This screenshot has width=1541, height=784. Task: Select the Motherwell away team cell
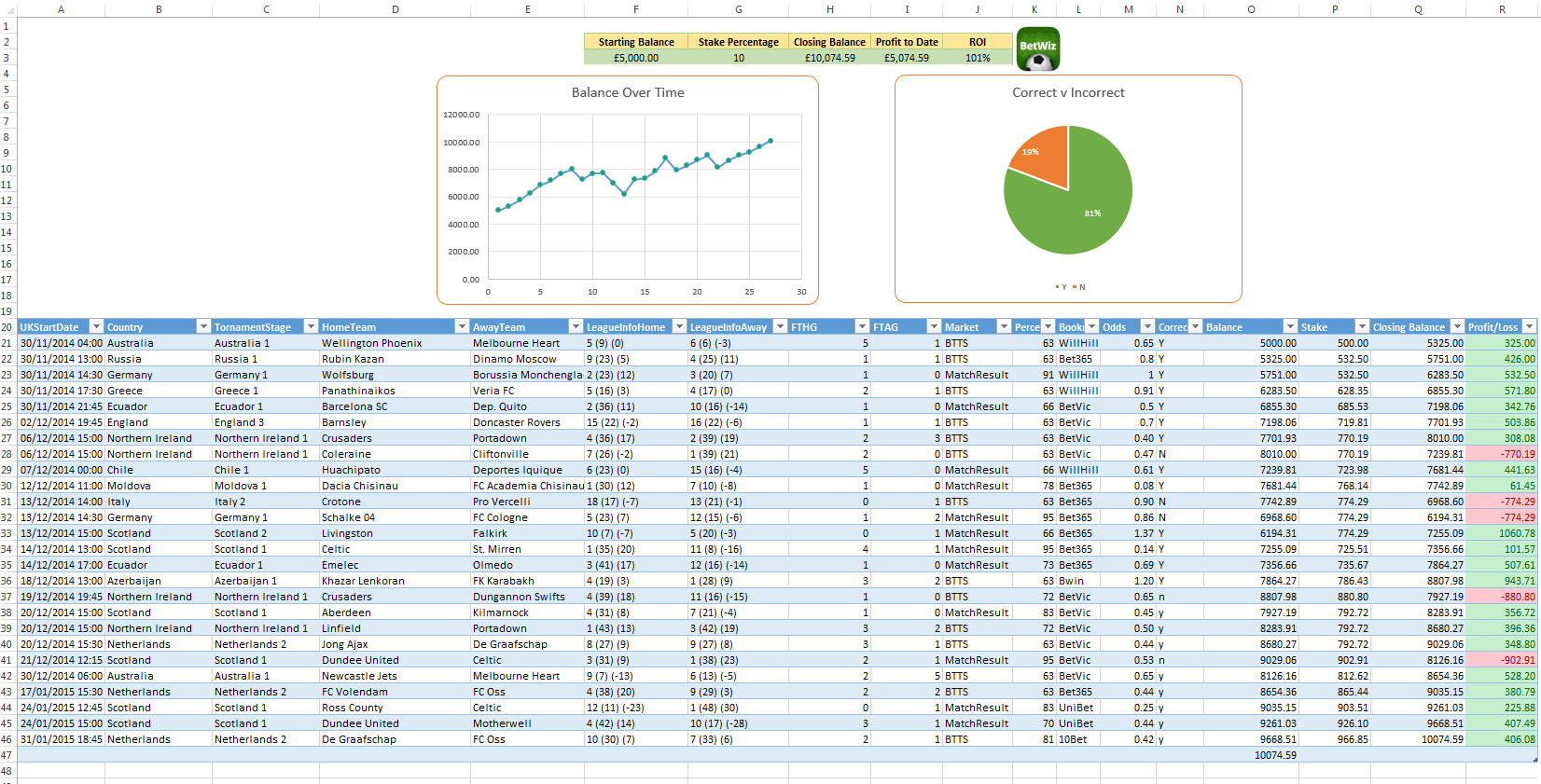click(x=527, y=723)
